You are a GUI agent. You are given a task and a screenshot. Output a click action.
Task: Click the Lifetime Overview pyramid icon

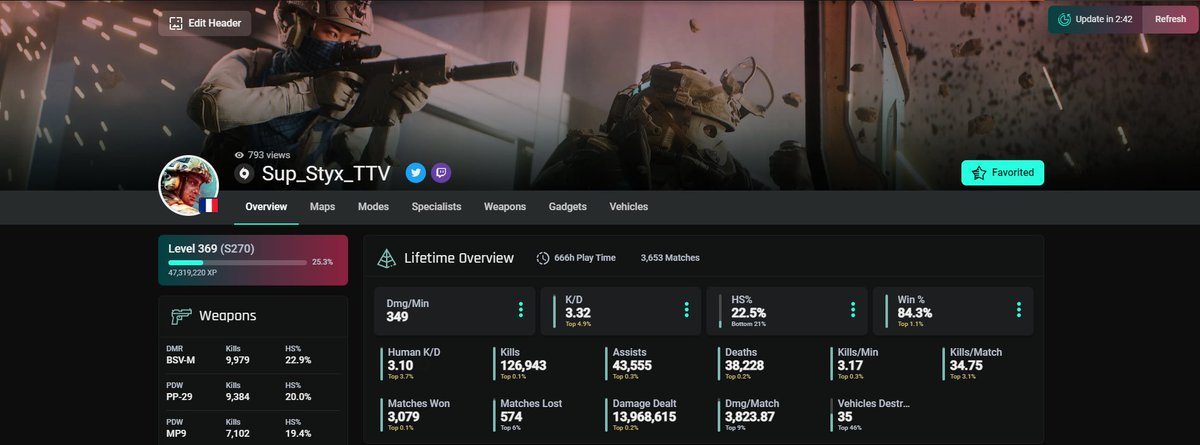pyautogui.click(x=386, y=258)
